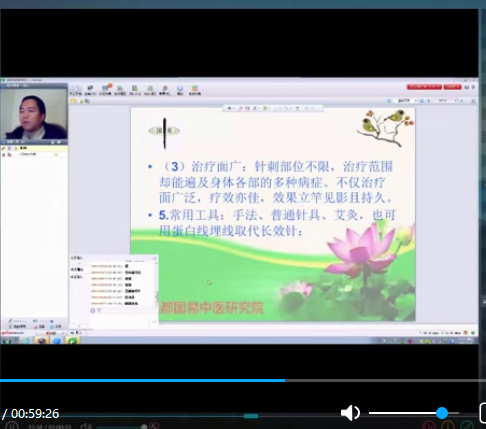The width and height of the screenshot is (486, 429).
Task: Open the yellow folder icon below toolbar
Action: tap(73, 101)
